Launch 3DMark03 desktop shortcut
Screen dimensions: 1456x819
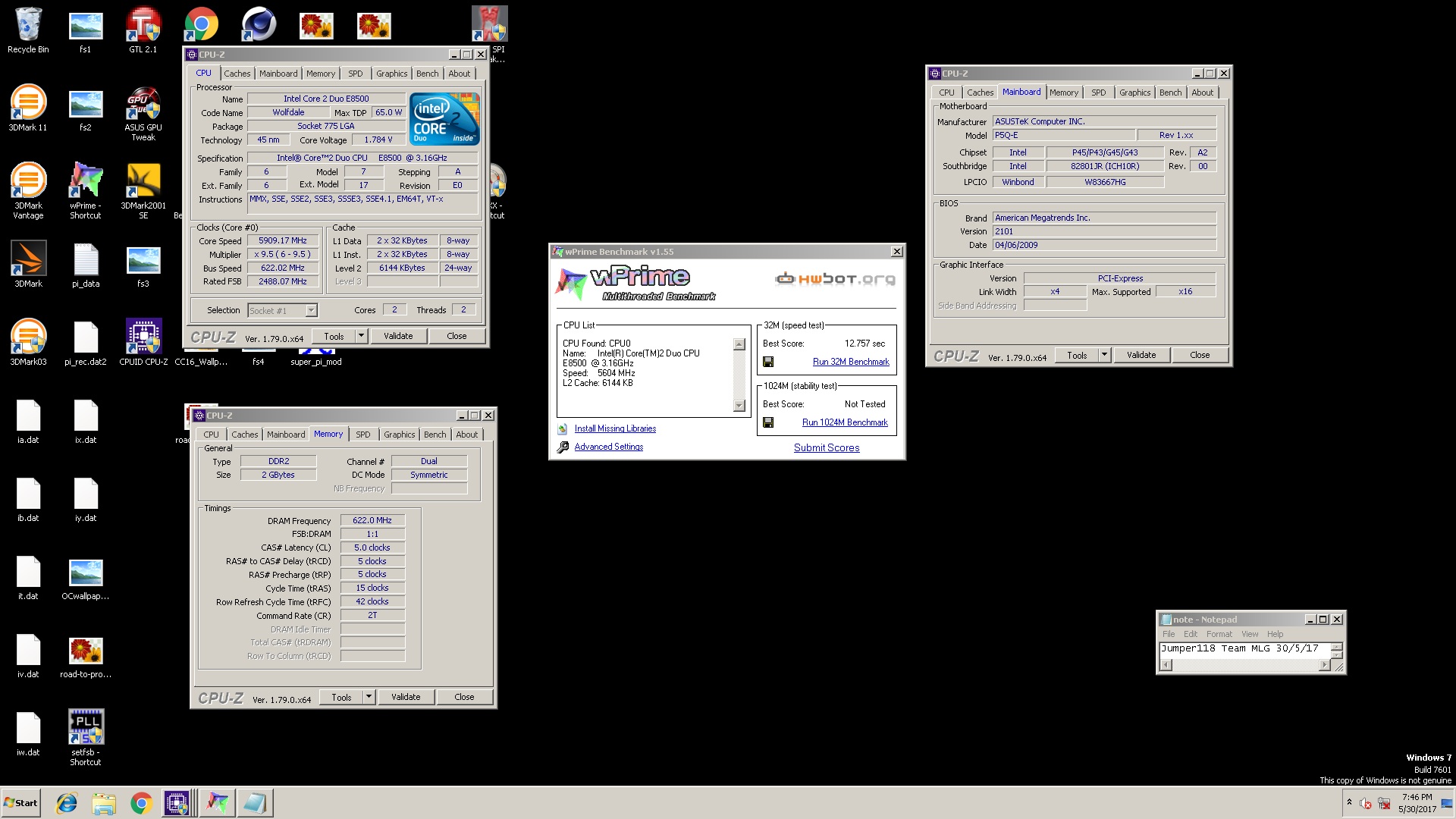click(28, 343)
